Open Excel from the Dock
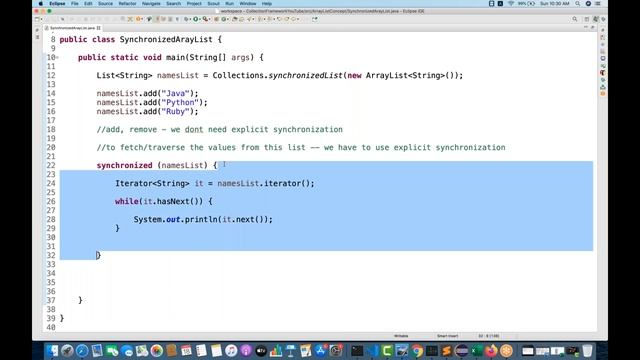This screenshot has height=360, width=640. pyautogui.click(x=476, y=351)
